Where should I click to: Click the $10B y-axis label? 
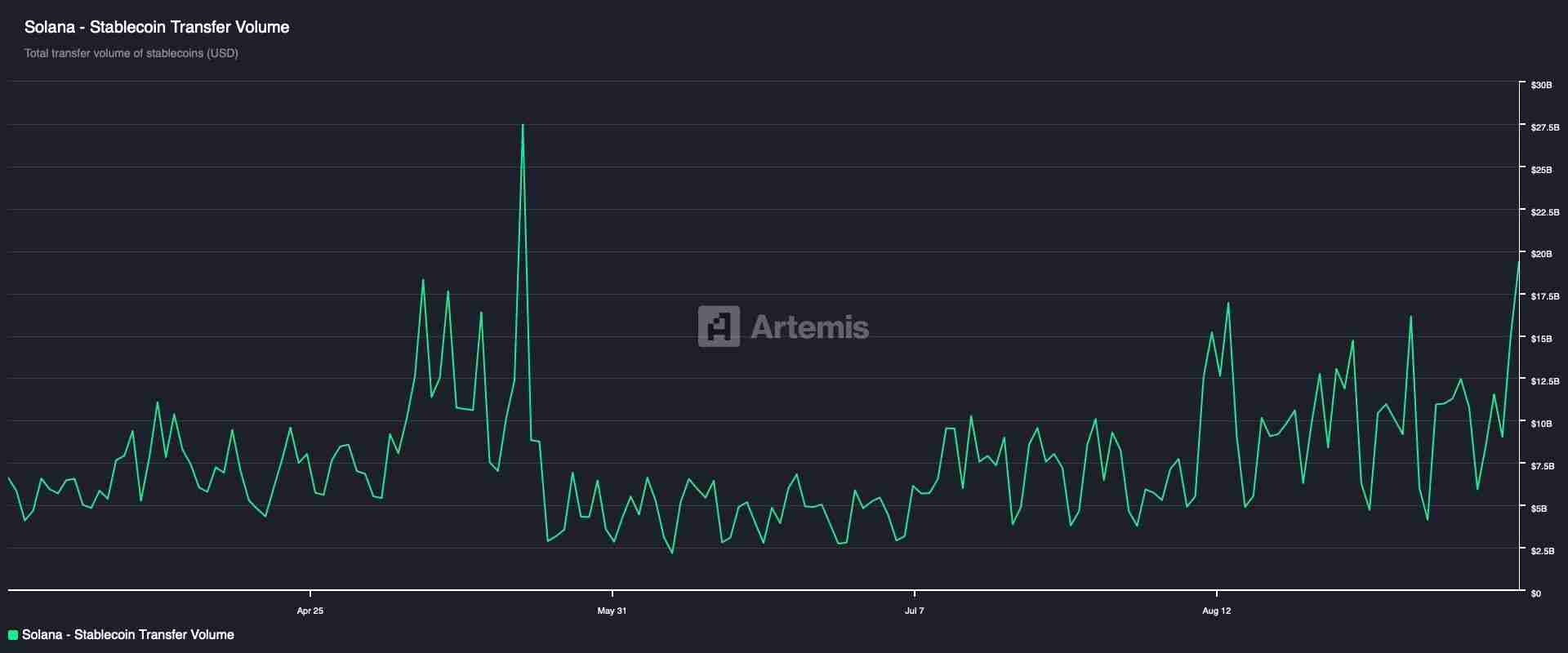[1541, 424]
